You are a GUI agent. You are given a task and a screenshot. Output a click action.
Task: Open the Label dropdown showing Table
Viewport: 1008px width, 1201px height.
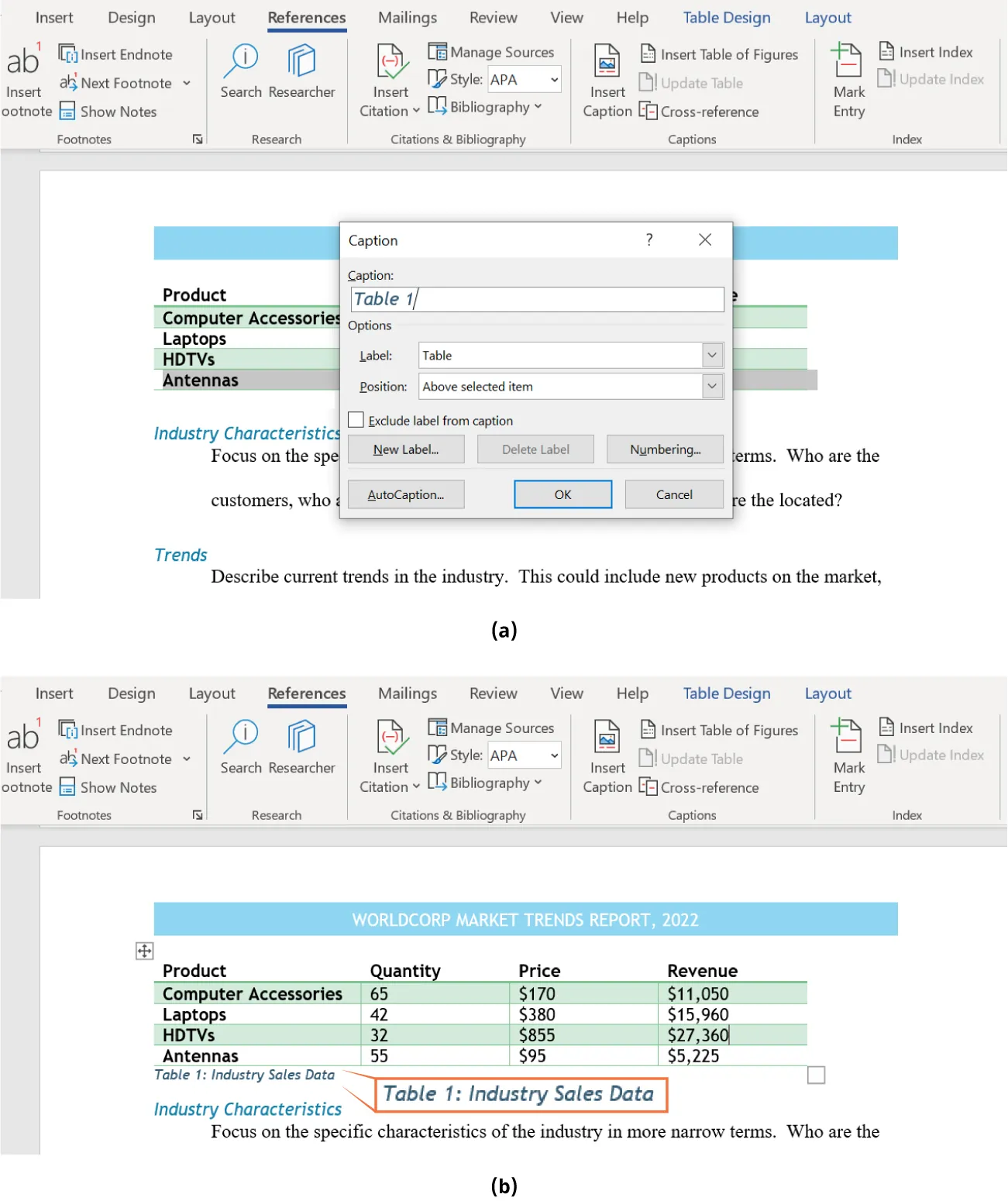(711, 355)
